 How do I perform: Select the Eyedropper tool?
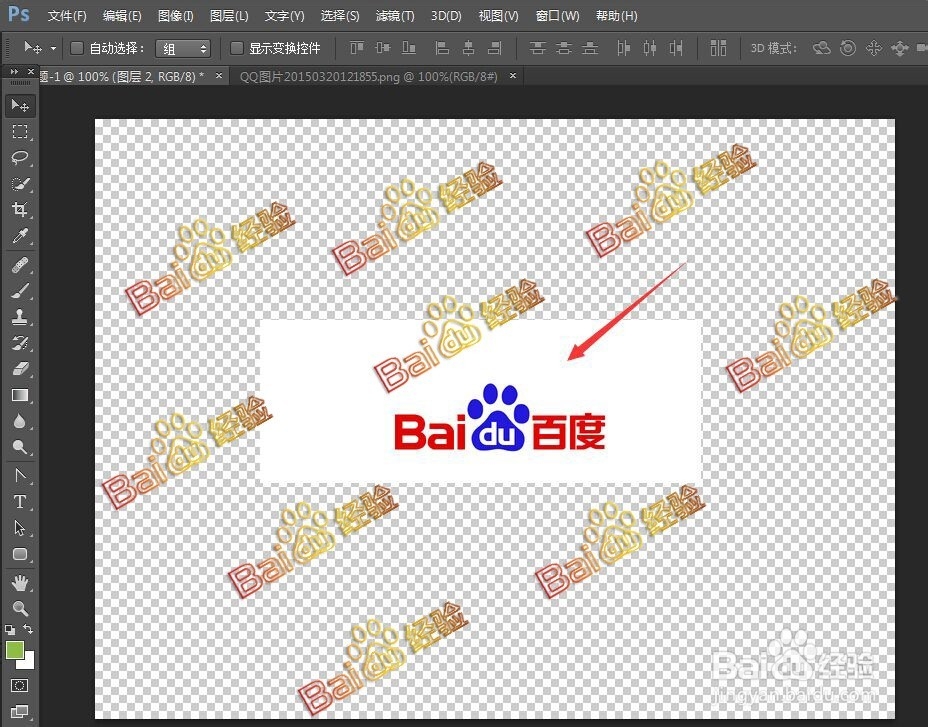[20, 236]
